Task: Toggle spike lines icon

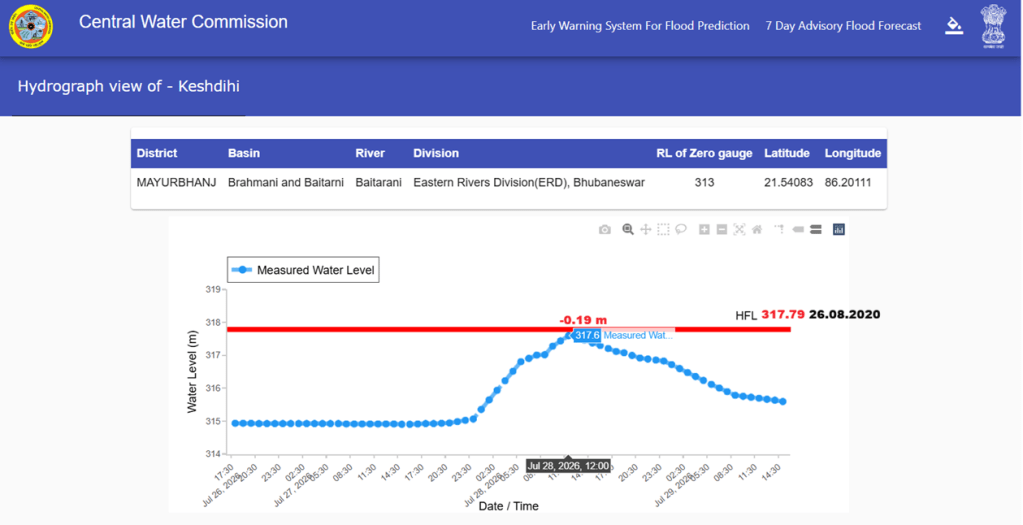Action: click(779, 229)
